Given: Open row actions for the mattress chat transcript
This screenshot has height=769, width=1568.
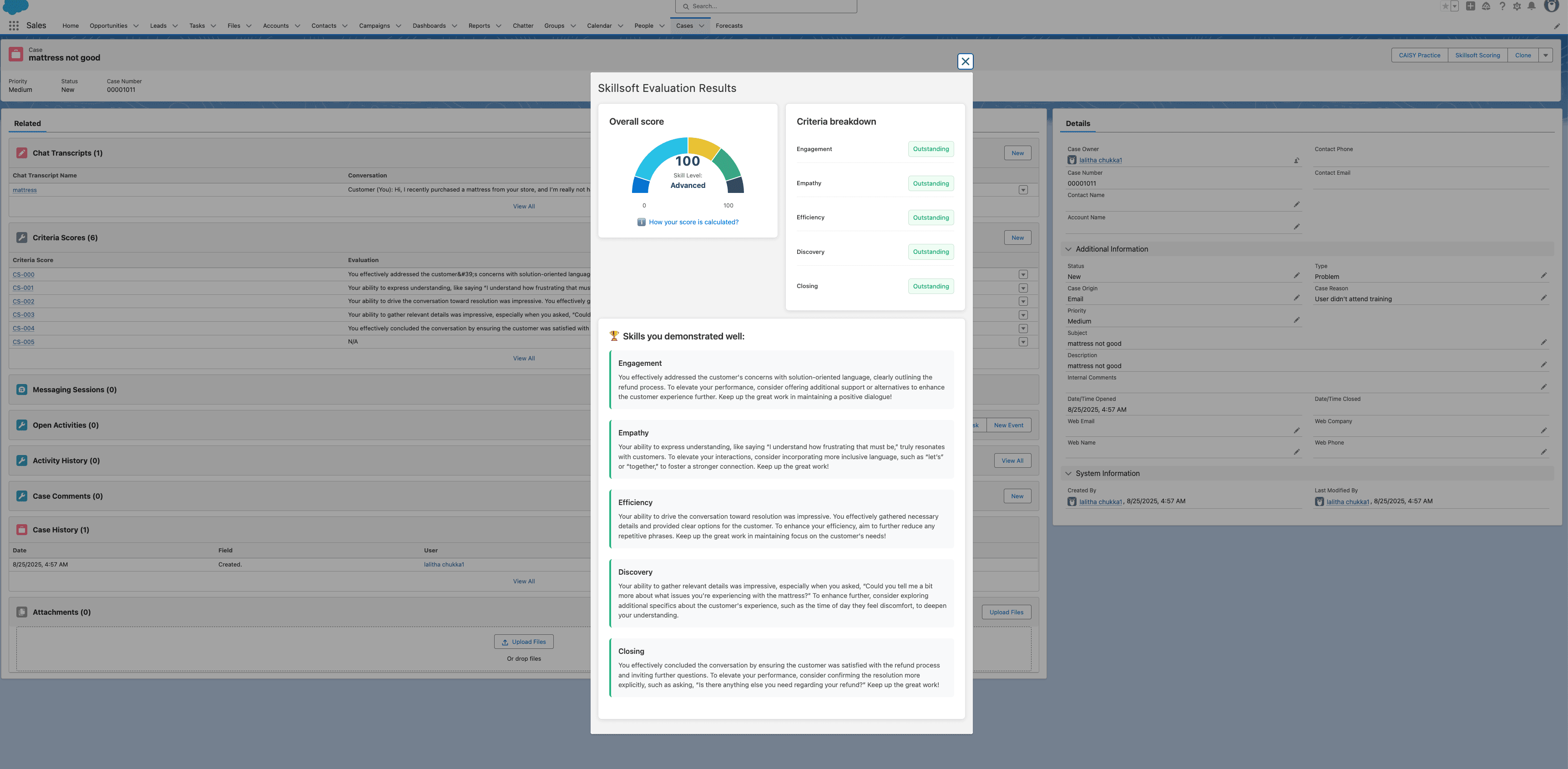Looking at the screenshot, I should coord(1023,190).
